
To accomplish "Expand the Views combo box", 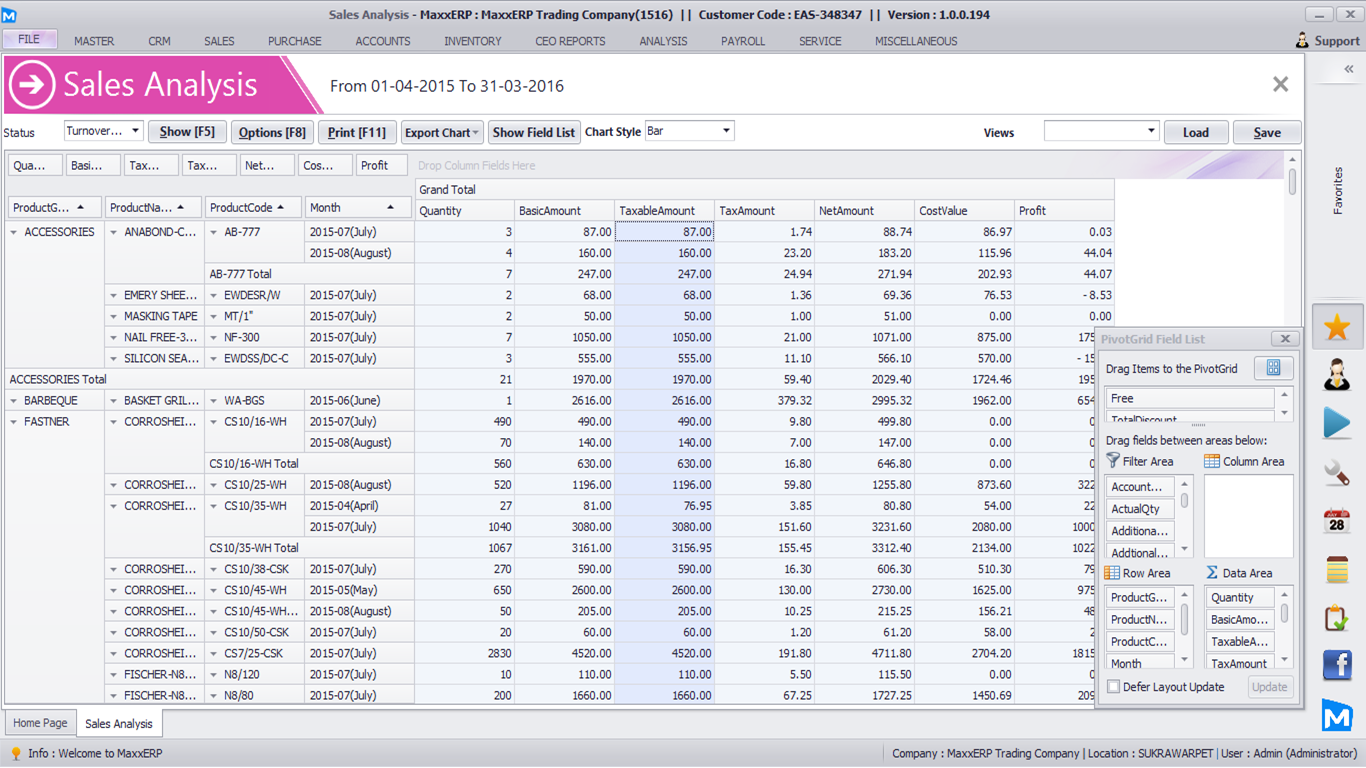I will point(1151,131).
